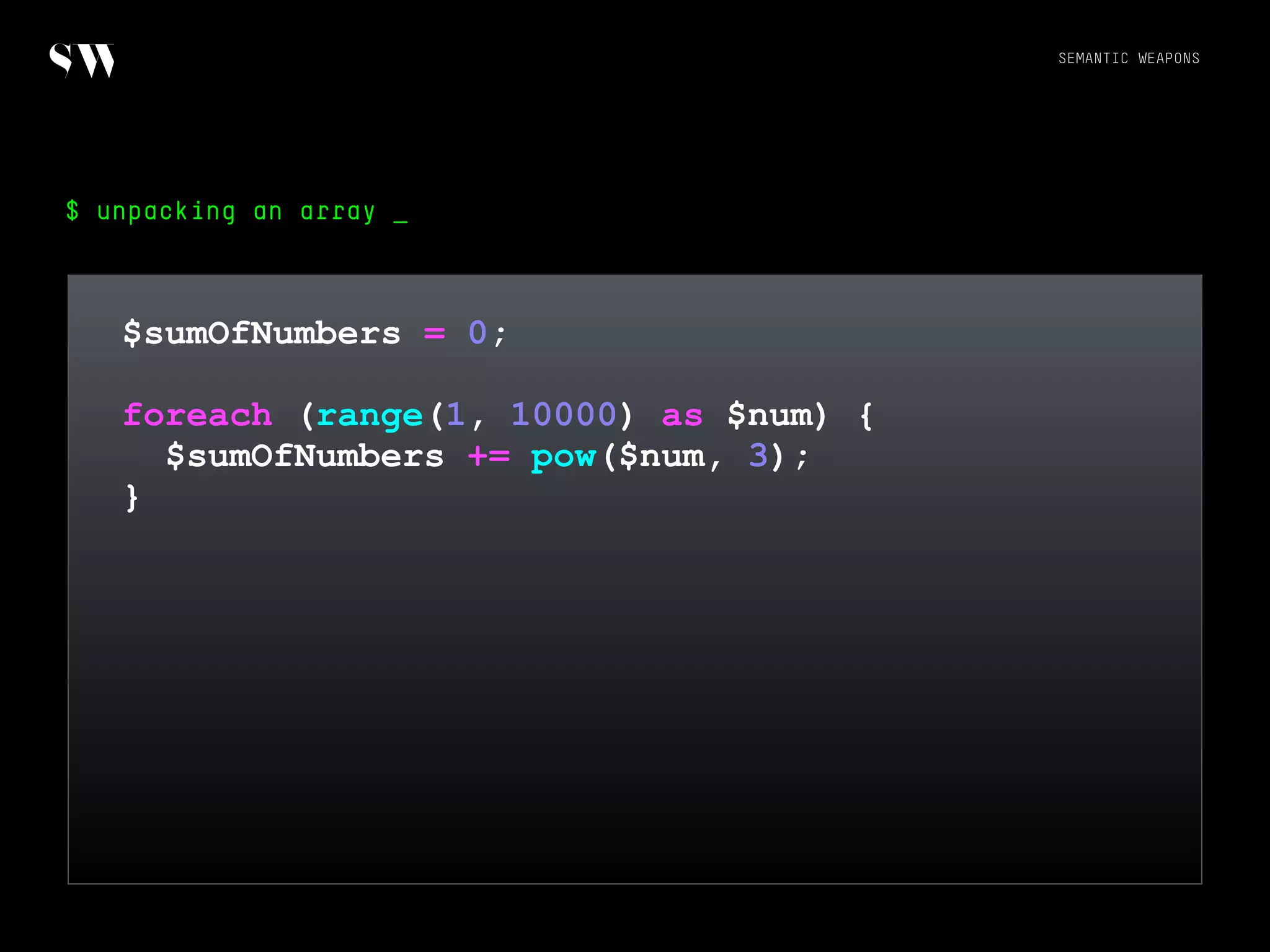Click the closing curly brace line
1270x952 pixels.
[x=131, y=498]
